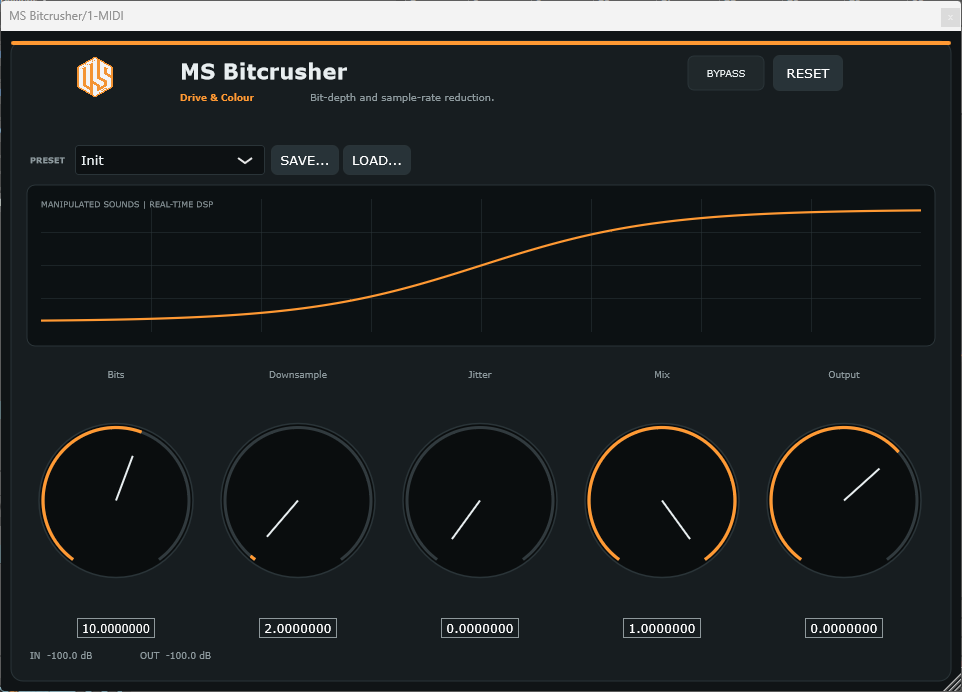962x692 pixels.
Task: Click the Bits value field 10.0000000
Action: 116,628
